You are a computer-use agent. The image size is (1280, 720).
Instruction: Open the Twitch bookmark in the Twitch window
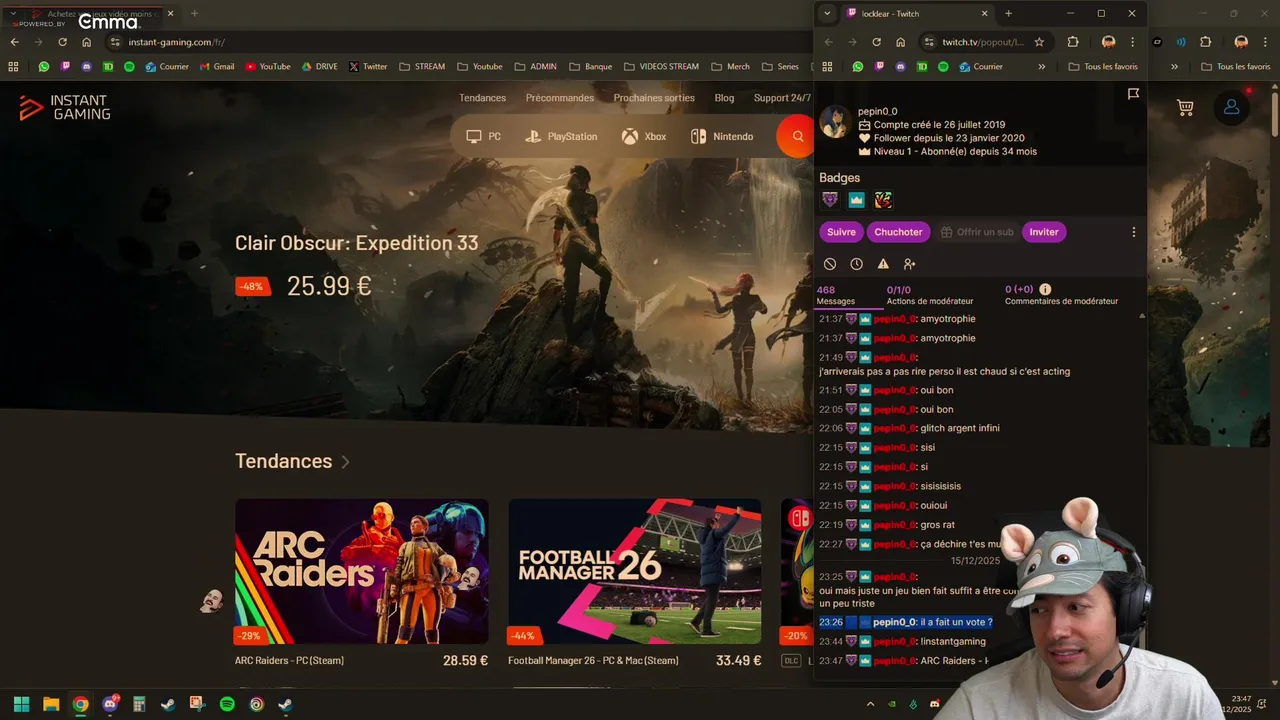[x=878, y=67]
